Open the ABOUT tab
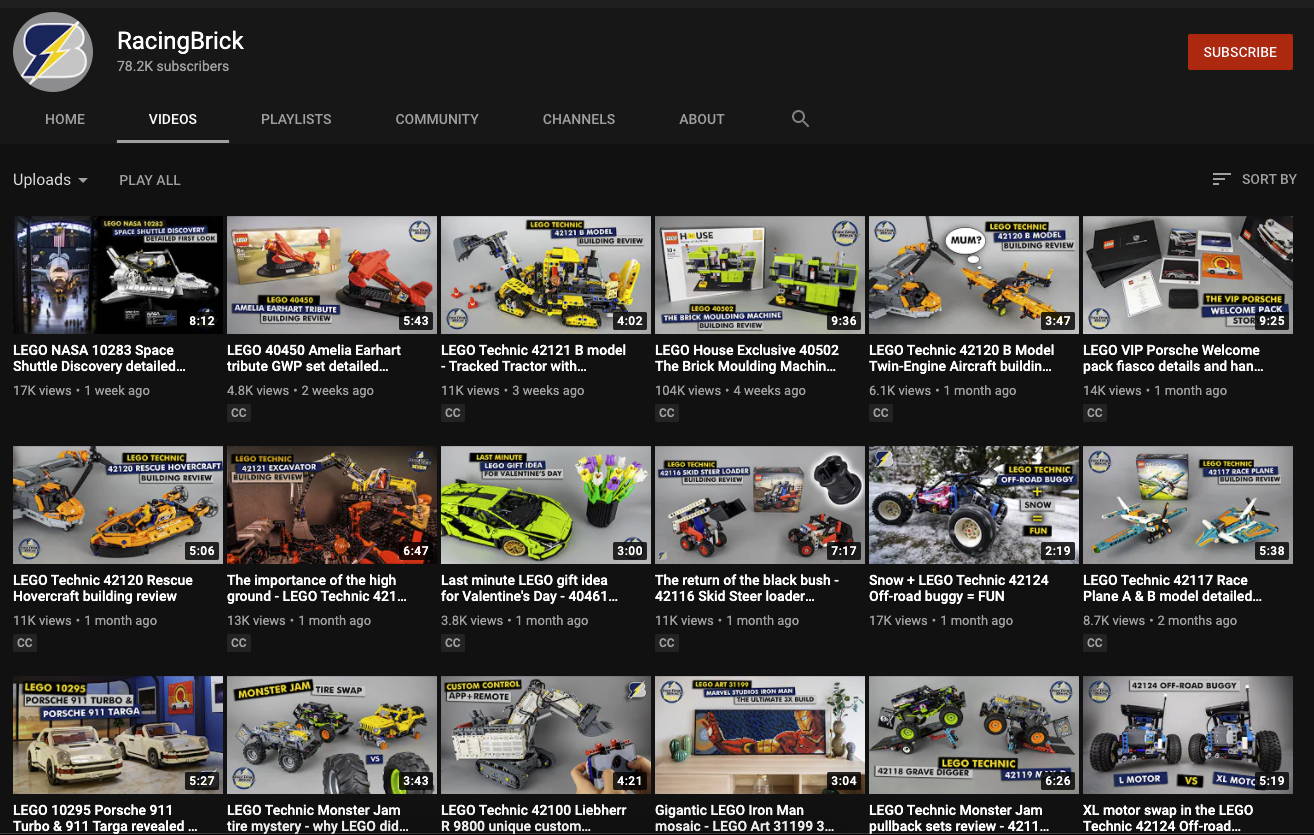 tap(702, 119)
